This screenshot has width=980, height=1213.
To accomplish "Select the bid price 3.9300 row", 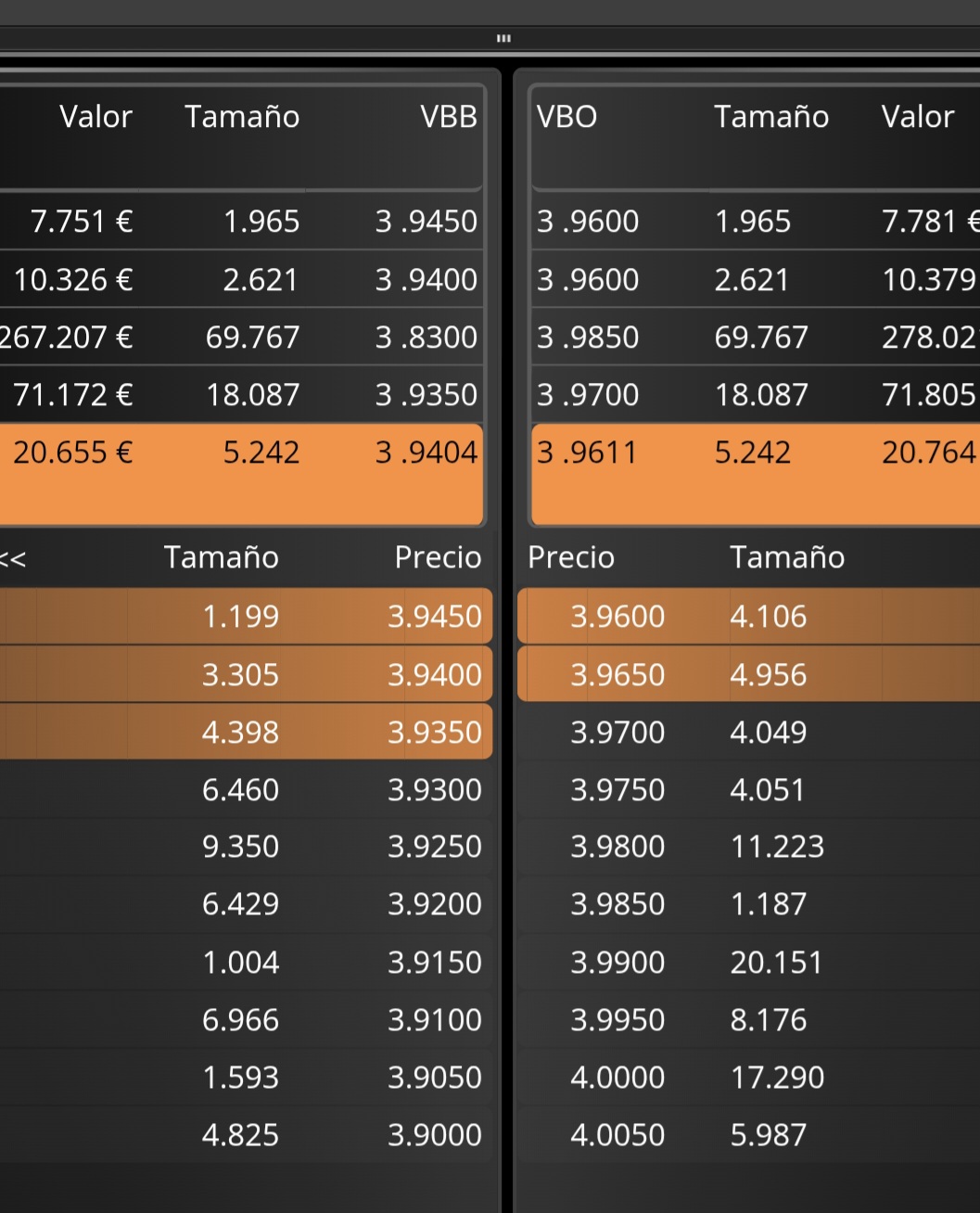I will click(x=434, y=790).
